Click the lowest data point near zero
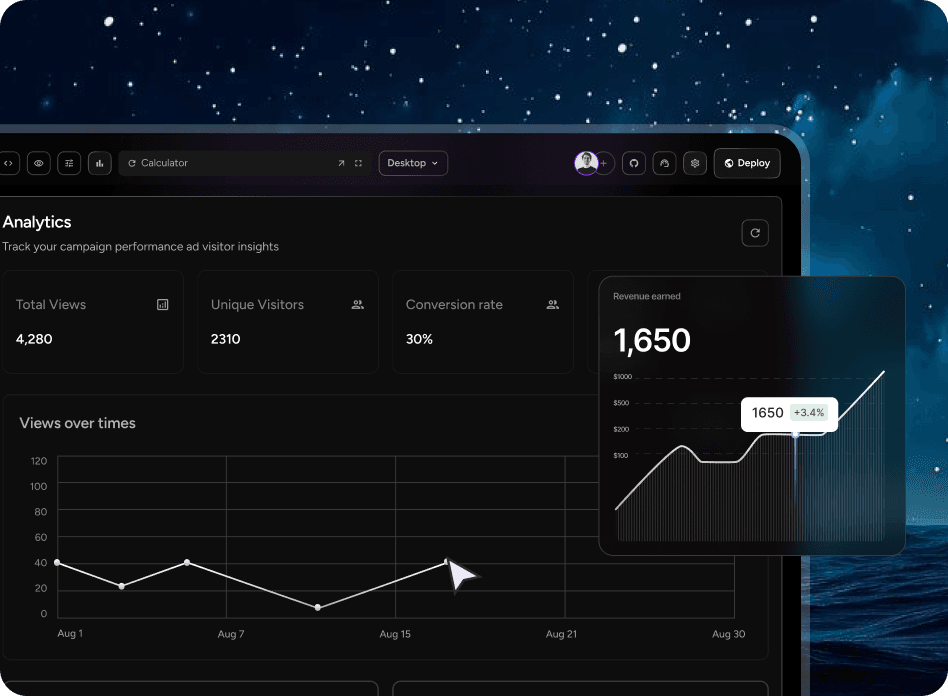The height and width of the screenshot is (696, 948). 318,607
